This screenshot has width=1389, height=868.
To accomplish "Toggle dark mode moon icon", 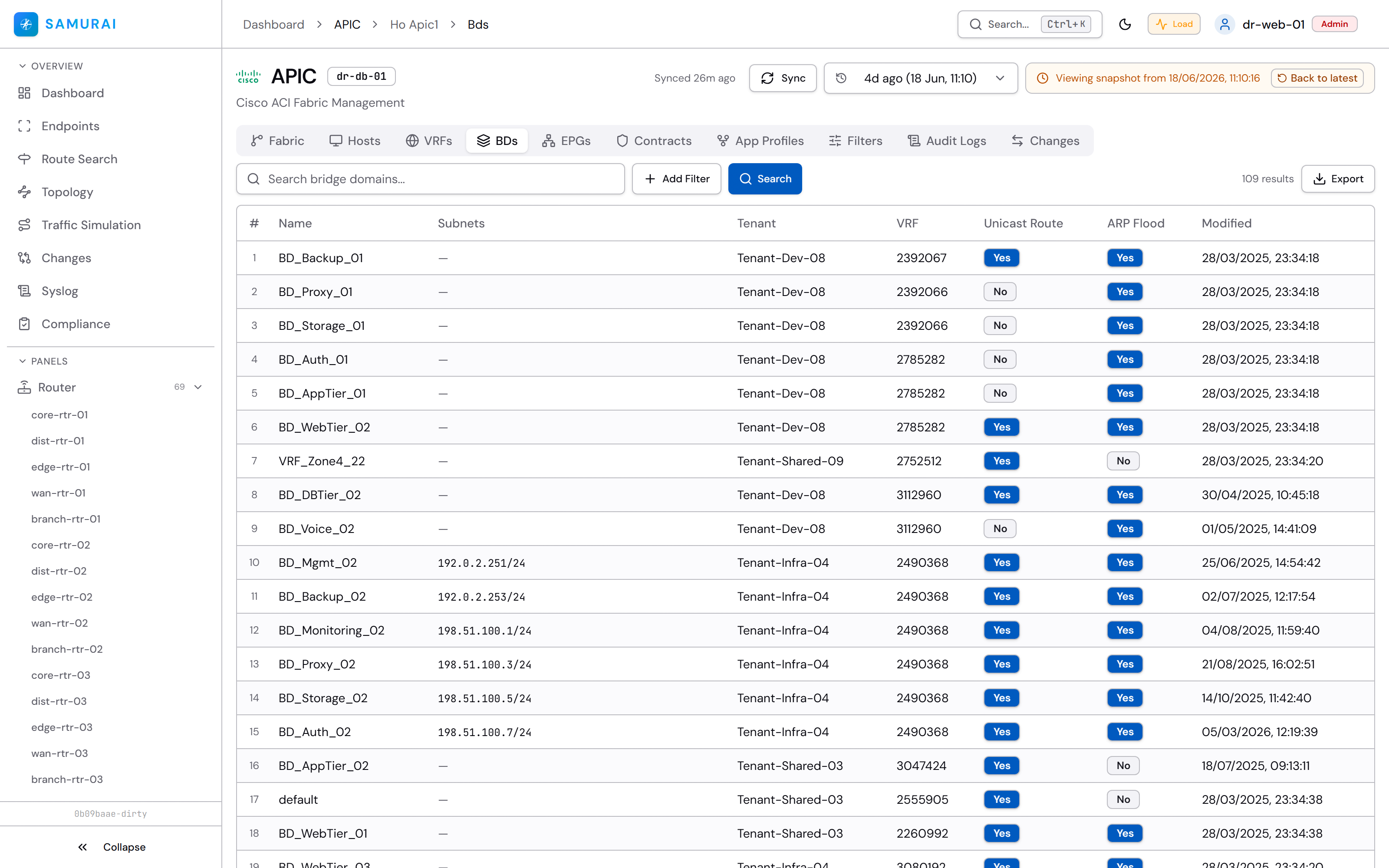I will tap(1125, 24).
